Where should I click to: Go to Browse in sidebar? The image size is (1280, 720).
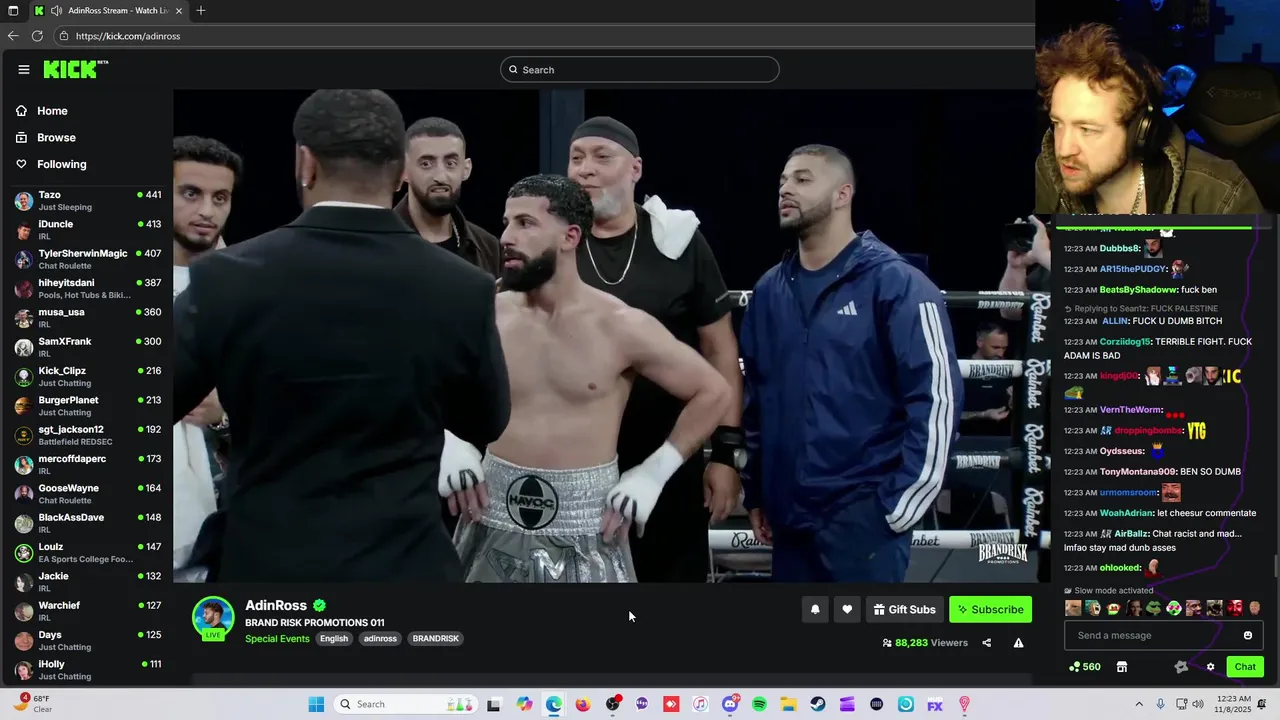[46, 137]
